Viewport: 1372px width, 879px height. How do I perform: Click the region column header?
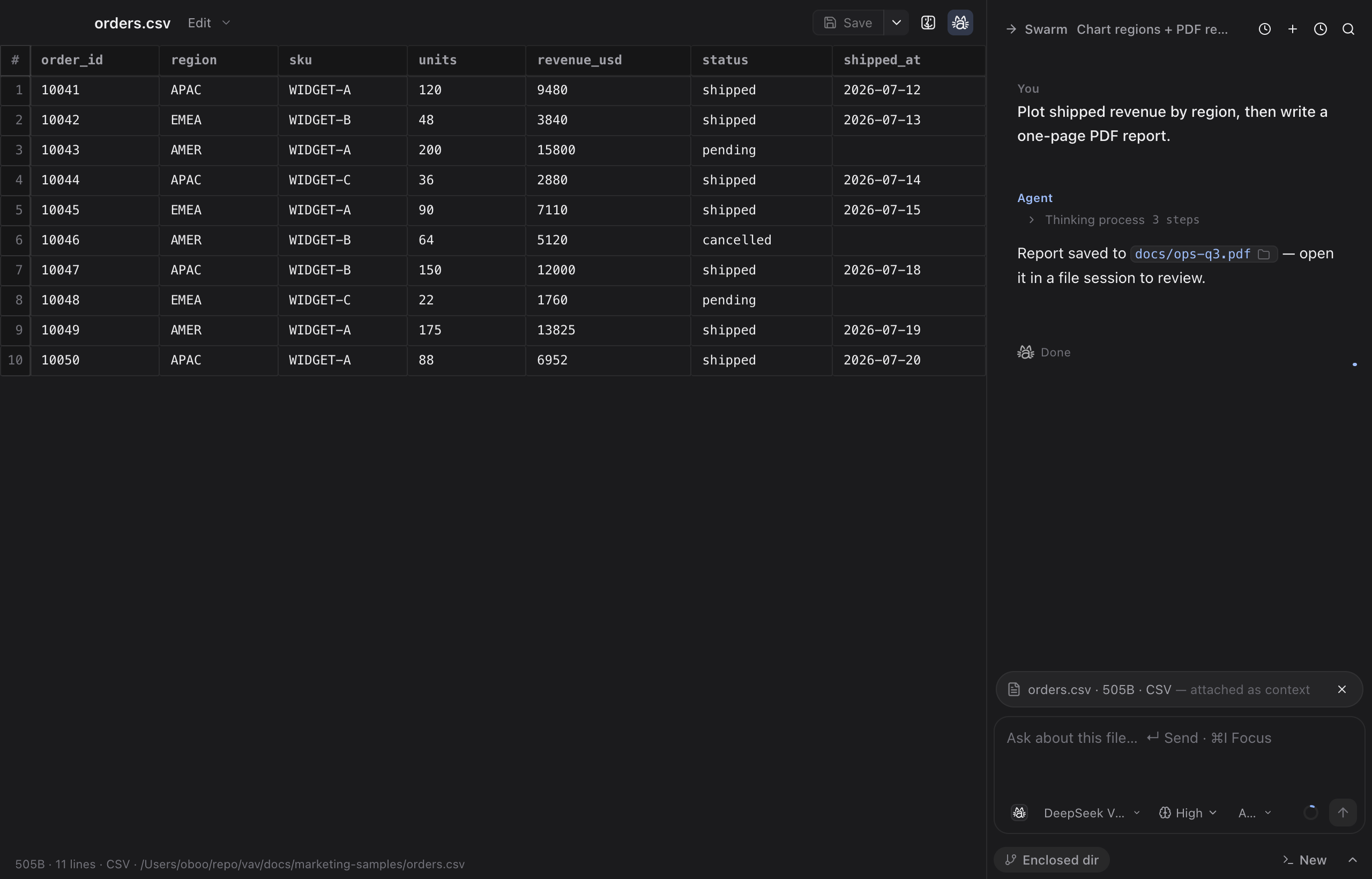[x=219, y=60]
